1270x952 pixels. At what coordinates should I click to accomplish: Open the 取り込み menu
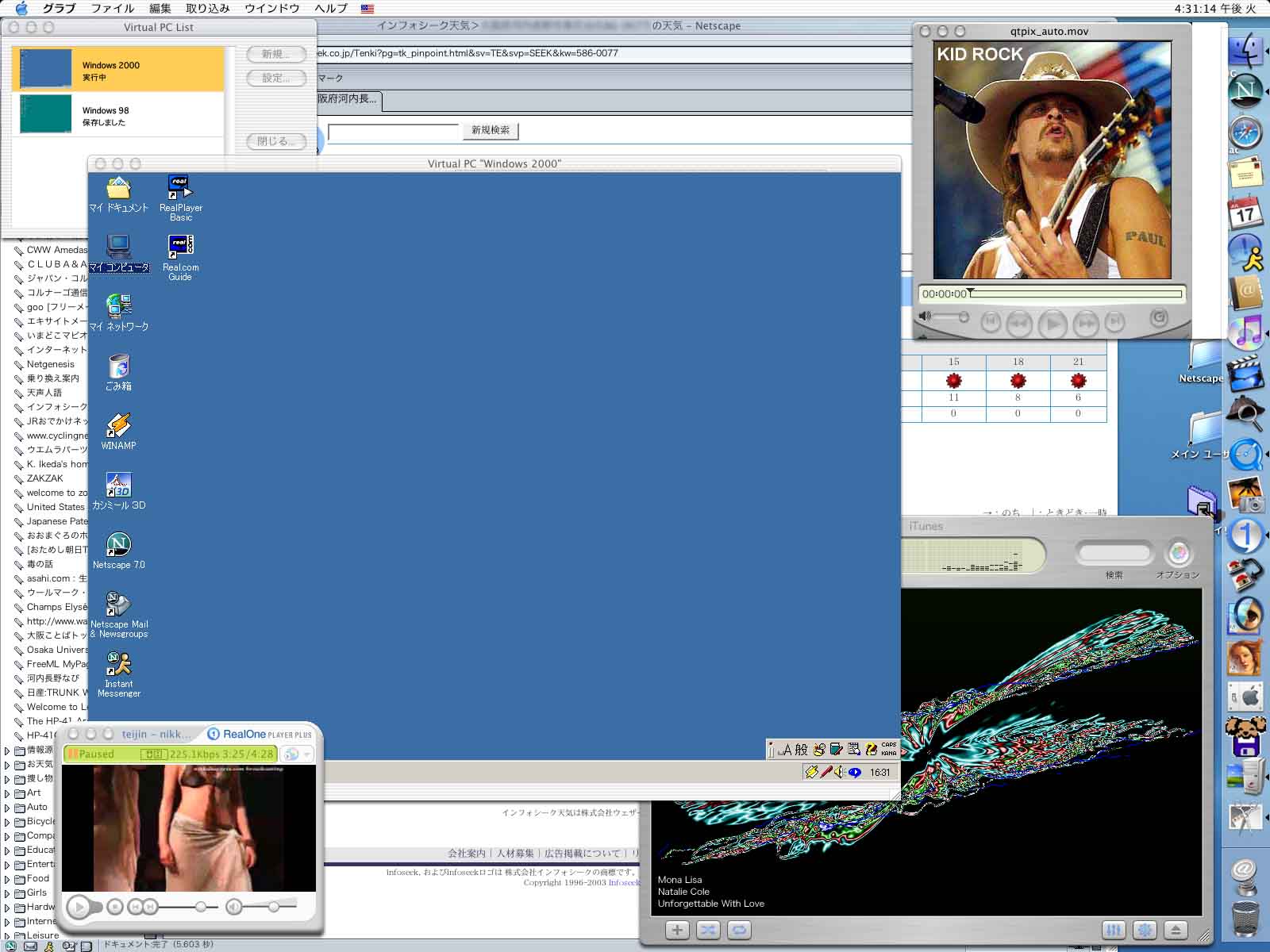pyautogui.click(x=208, y=8)
